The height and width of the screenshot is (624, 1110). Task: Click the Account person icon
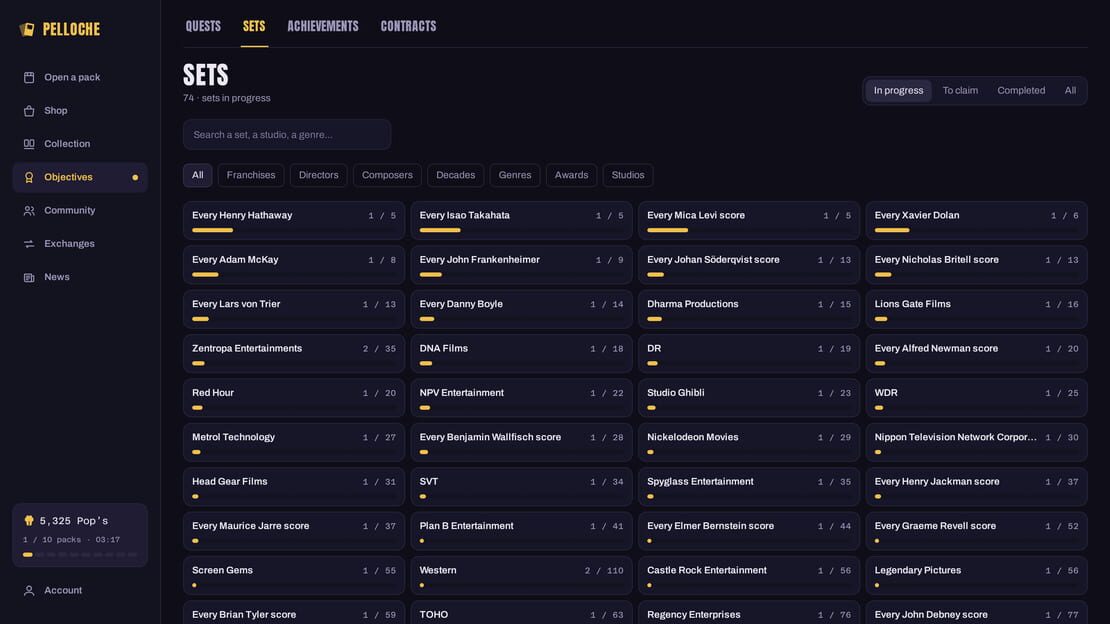[29, 590]
